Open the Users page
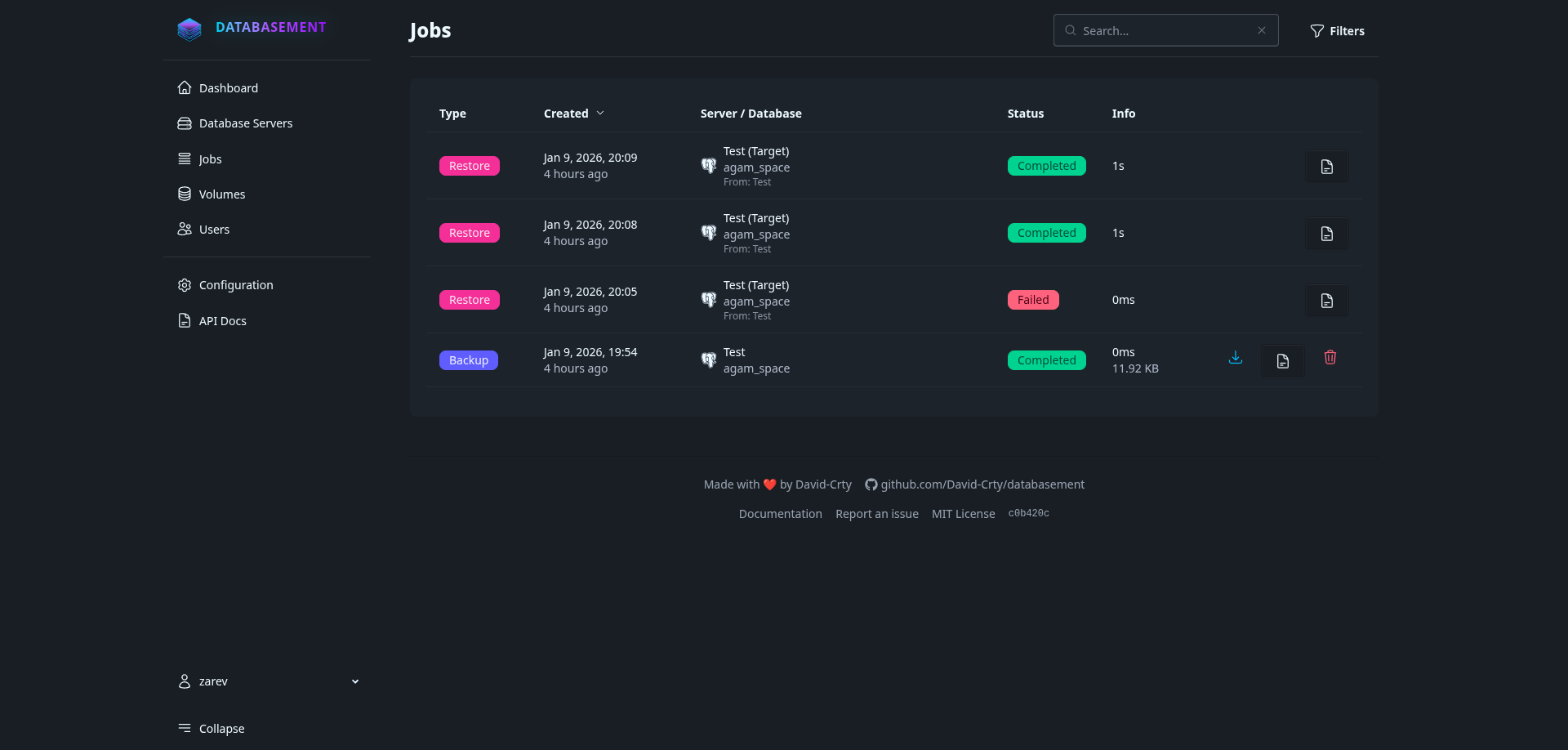This screenshot has width=1568, height=750. [214, 230]
